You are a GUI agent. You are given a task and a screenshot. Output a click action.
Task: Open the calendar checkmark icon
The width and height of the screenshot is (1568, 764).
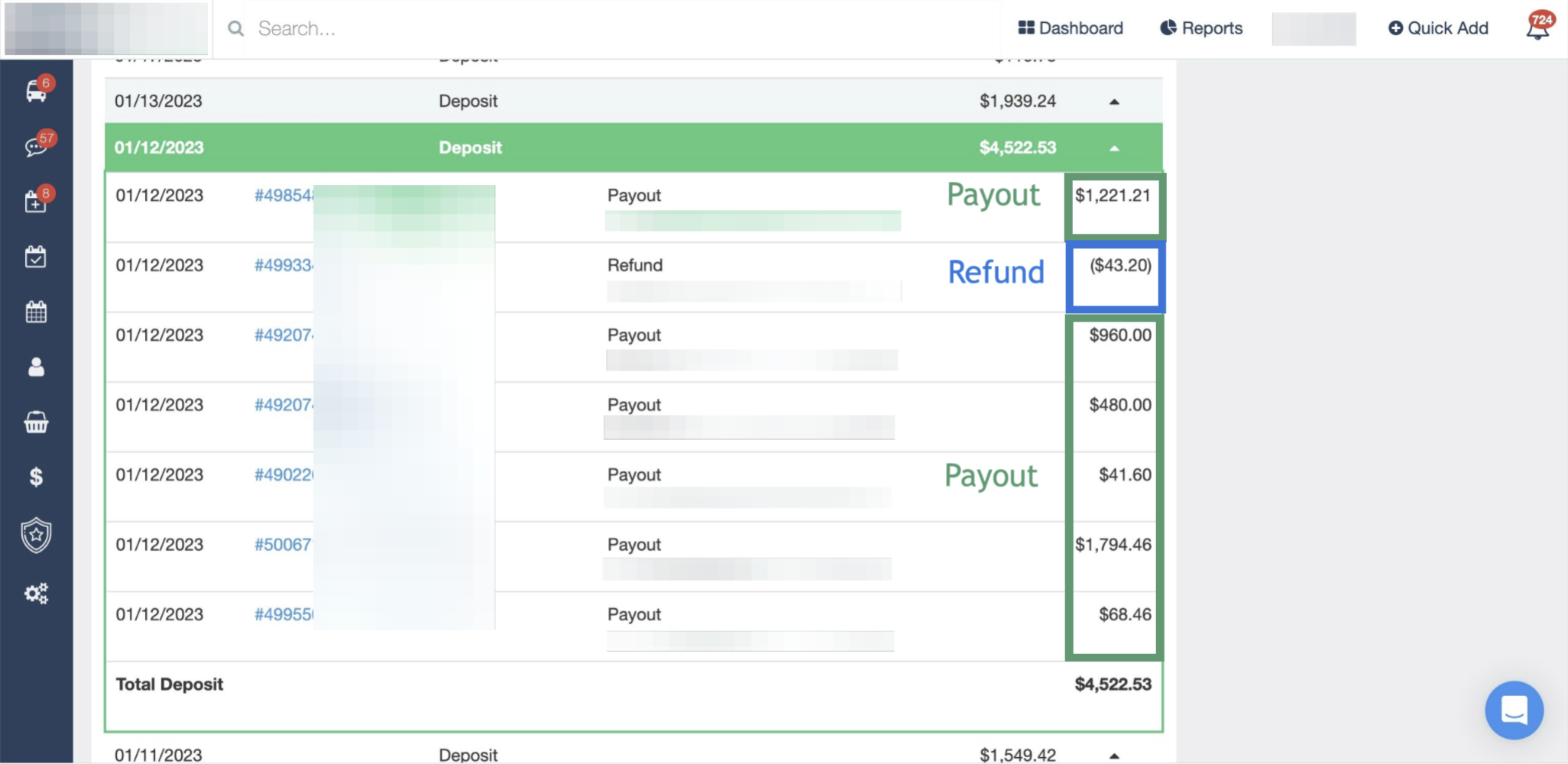point(36,257)
